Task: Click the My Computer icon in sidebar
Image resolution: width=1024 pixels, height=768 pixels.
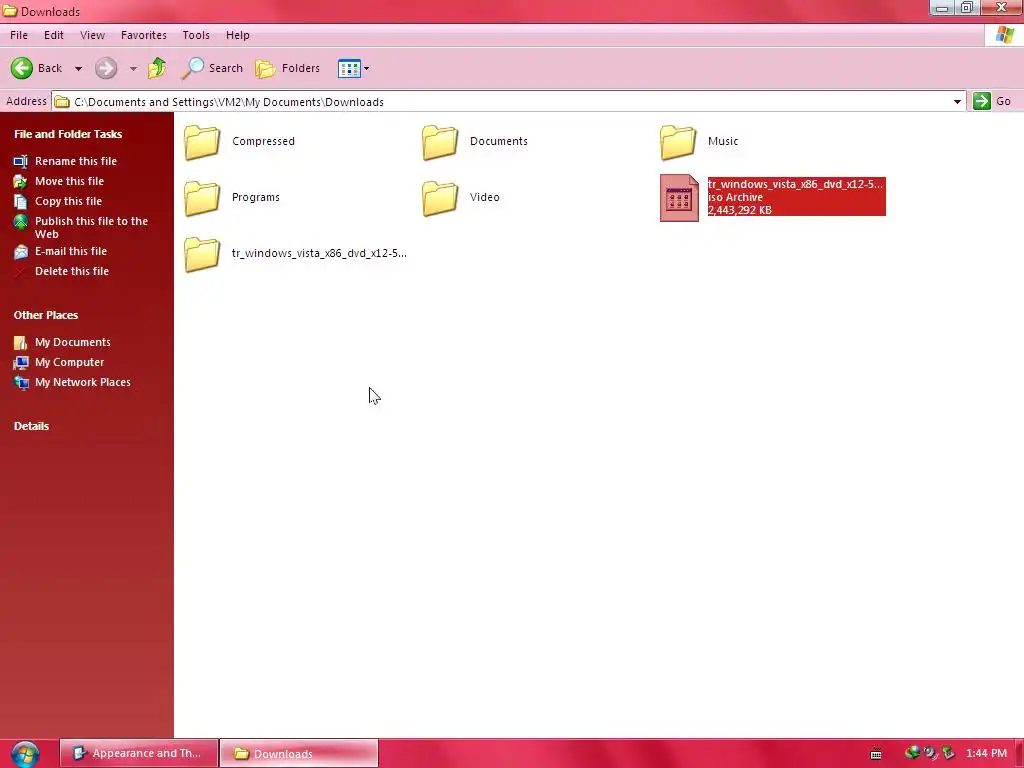Action: [x=21, y=362]
